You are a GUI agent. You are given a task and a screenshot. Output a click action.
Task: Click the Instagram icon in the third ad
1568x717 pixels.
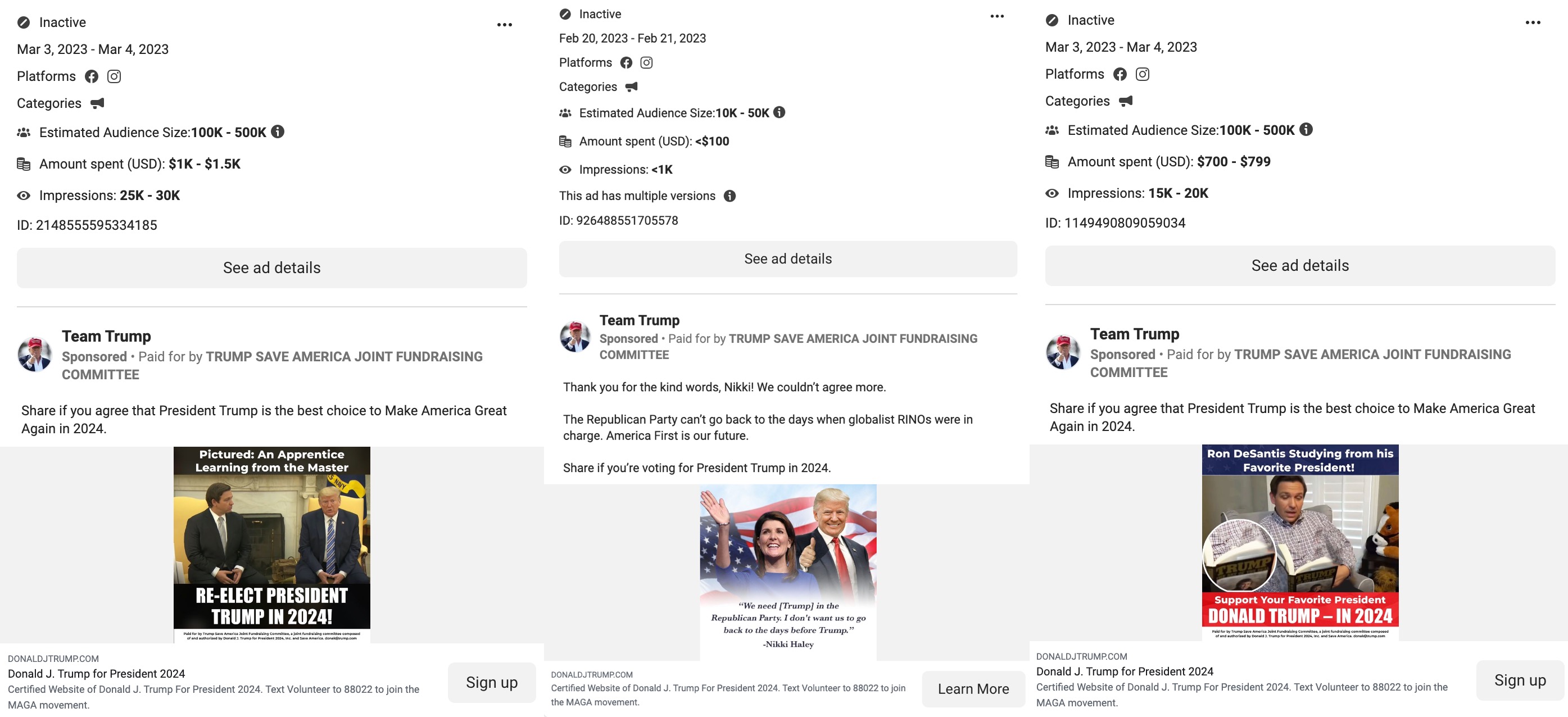(x=1143, y=74)
